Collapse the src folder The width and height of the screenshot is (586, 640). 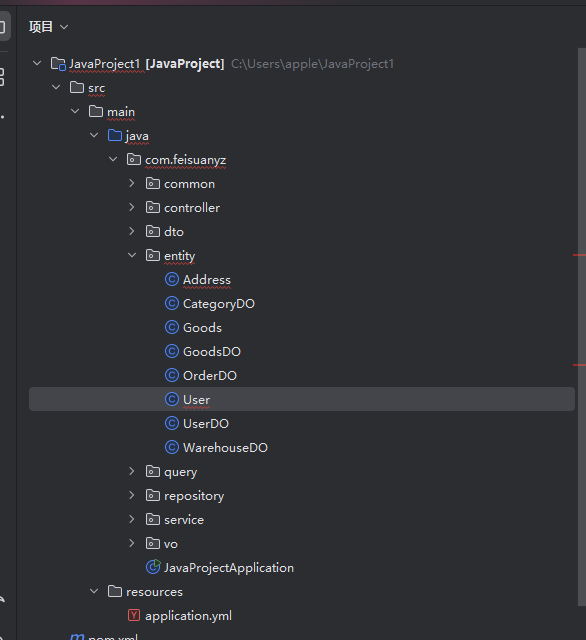click(x=56, y=88)
